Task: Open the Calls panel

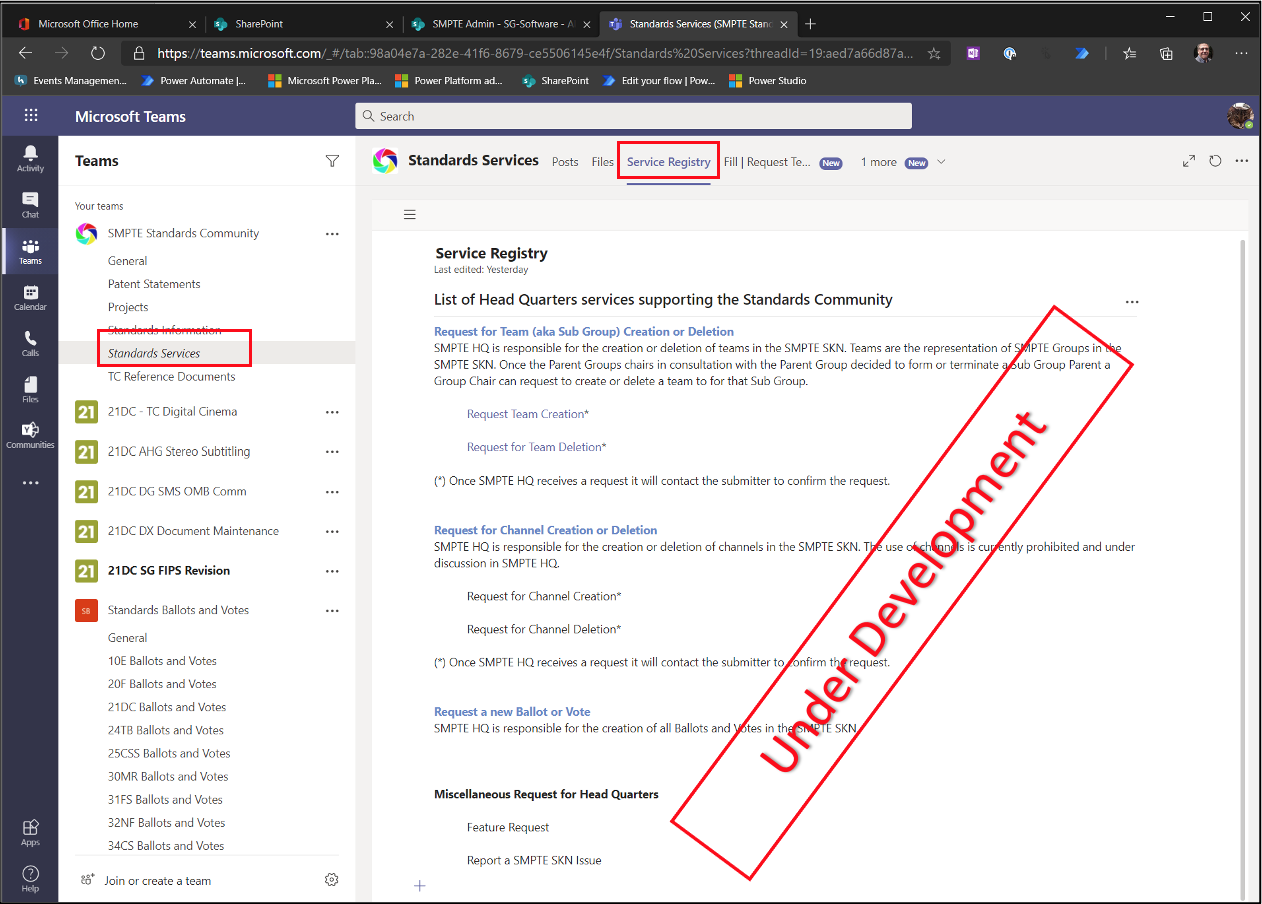Action: click(x=30, y=341)
